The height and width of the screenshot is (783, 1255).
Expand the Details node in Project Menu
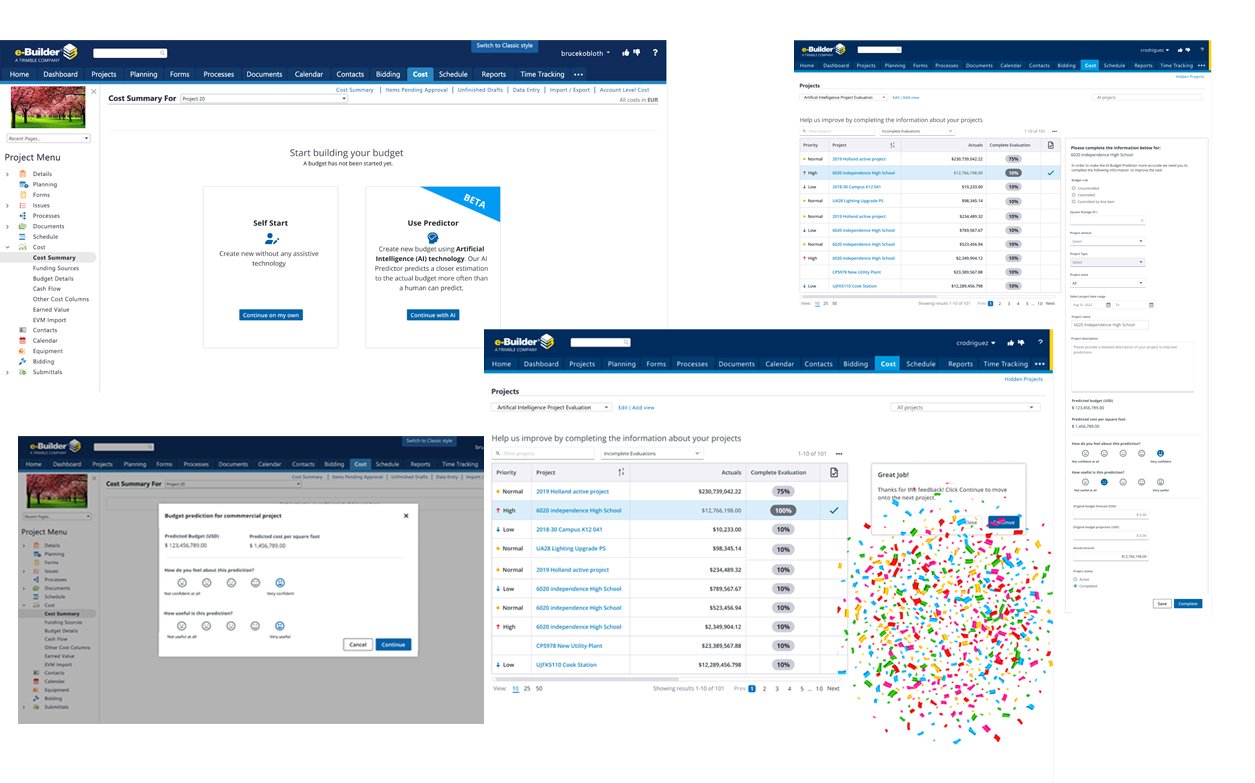coord(8,174)
